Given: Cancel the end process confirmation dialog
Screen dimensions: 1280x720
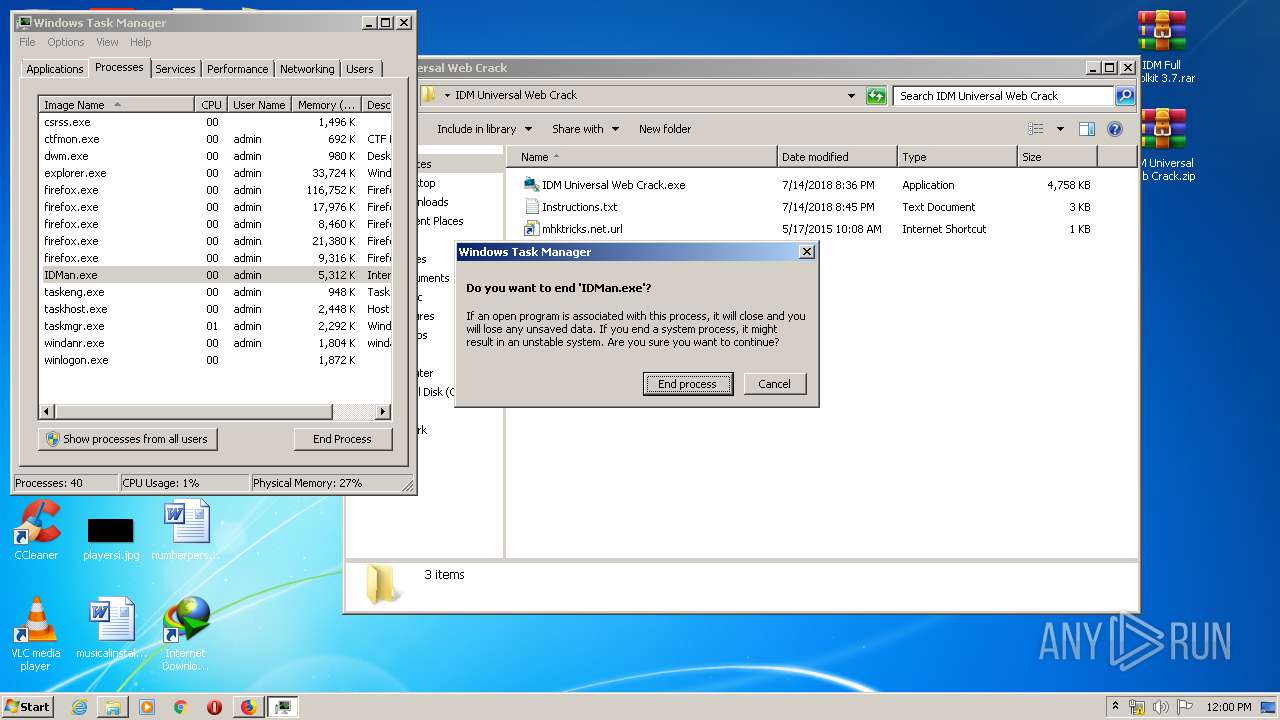Looking at the screenshot, I should point(774,384).
